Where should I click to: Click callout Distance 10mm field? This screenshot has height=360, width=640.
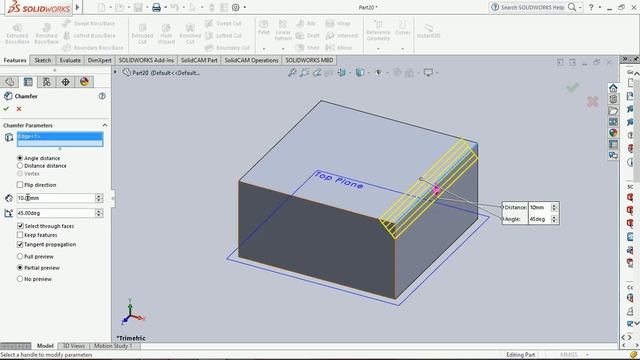pos(539,207)
